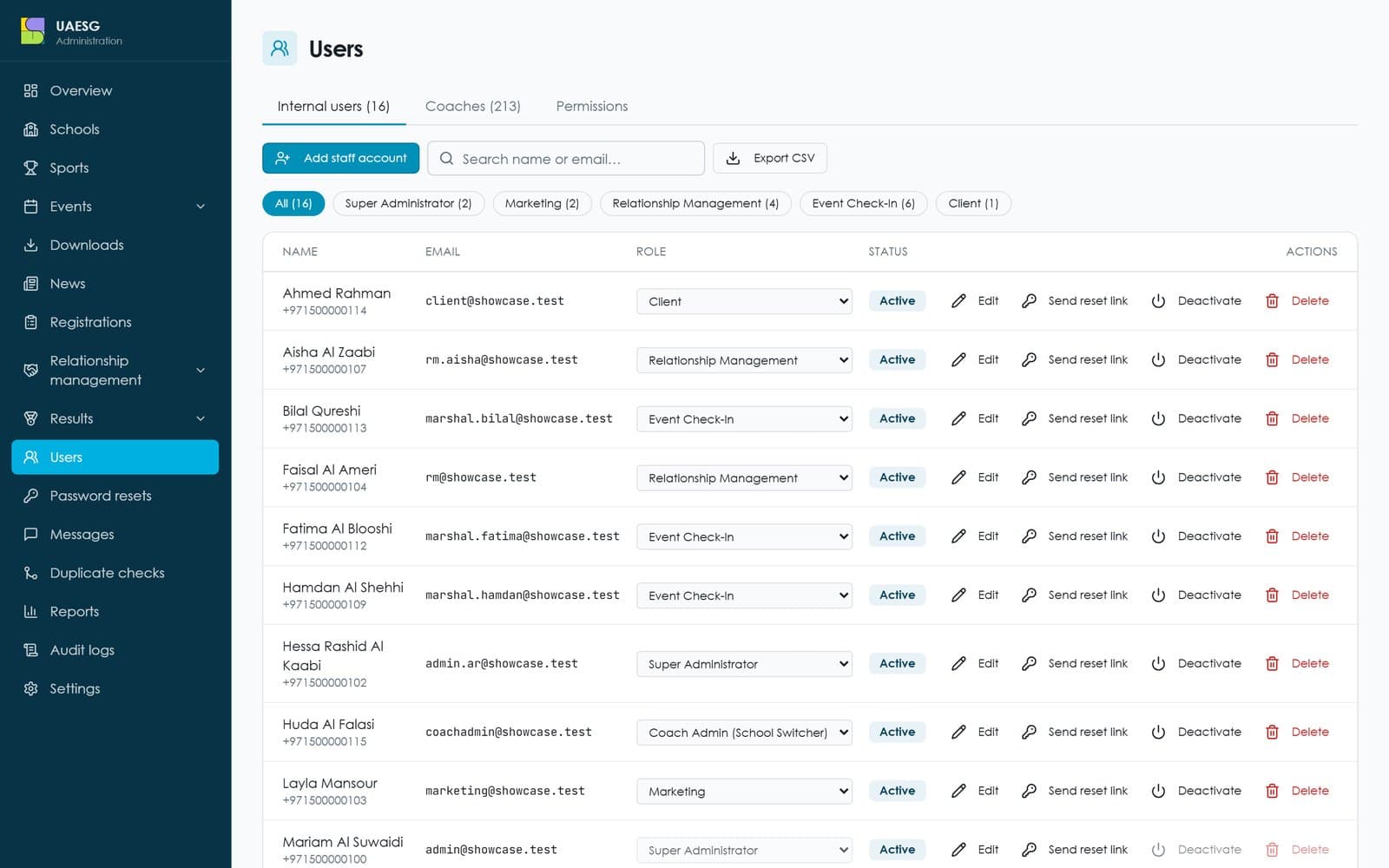
Task: Filter by Relationship Management (4)
Action: [695, 203]
